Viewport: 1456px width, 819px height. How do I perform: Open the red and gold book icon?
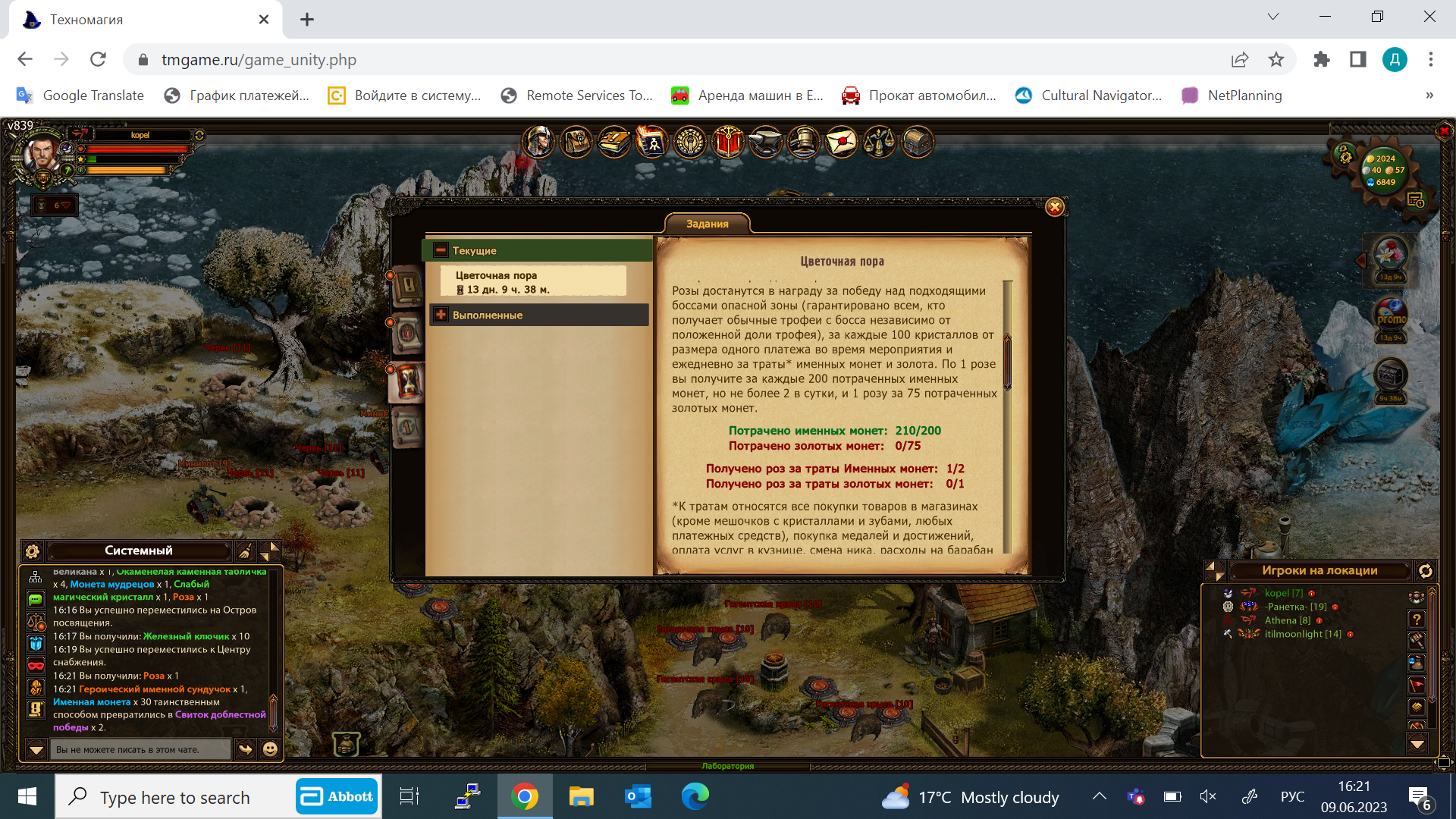click(728, 142)
